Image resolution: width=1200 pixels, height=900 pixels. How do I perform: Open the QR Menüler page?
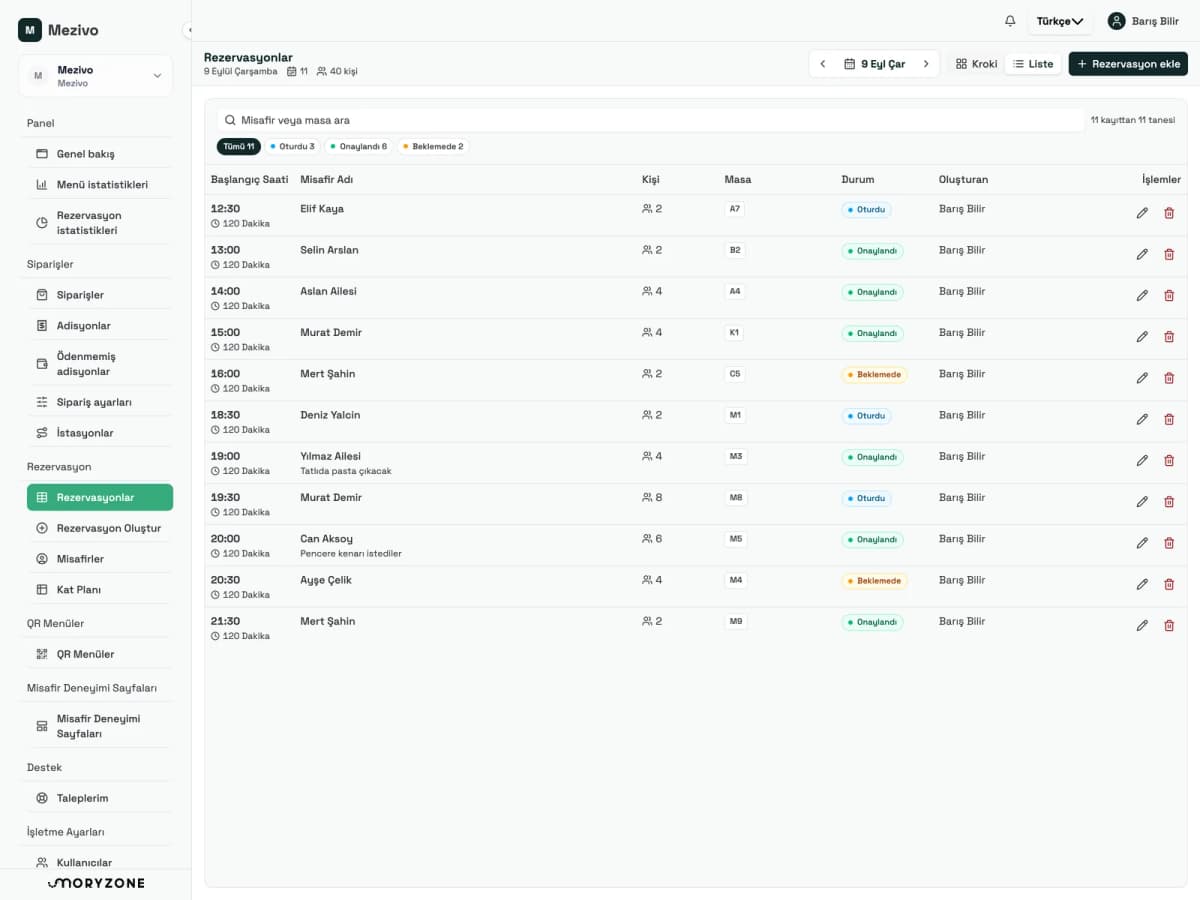coord(99,654)
